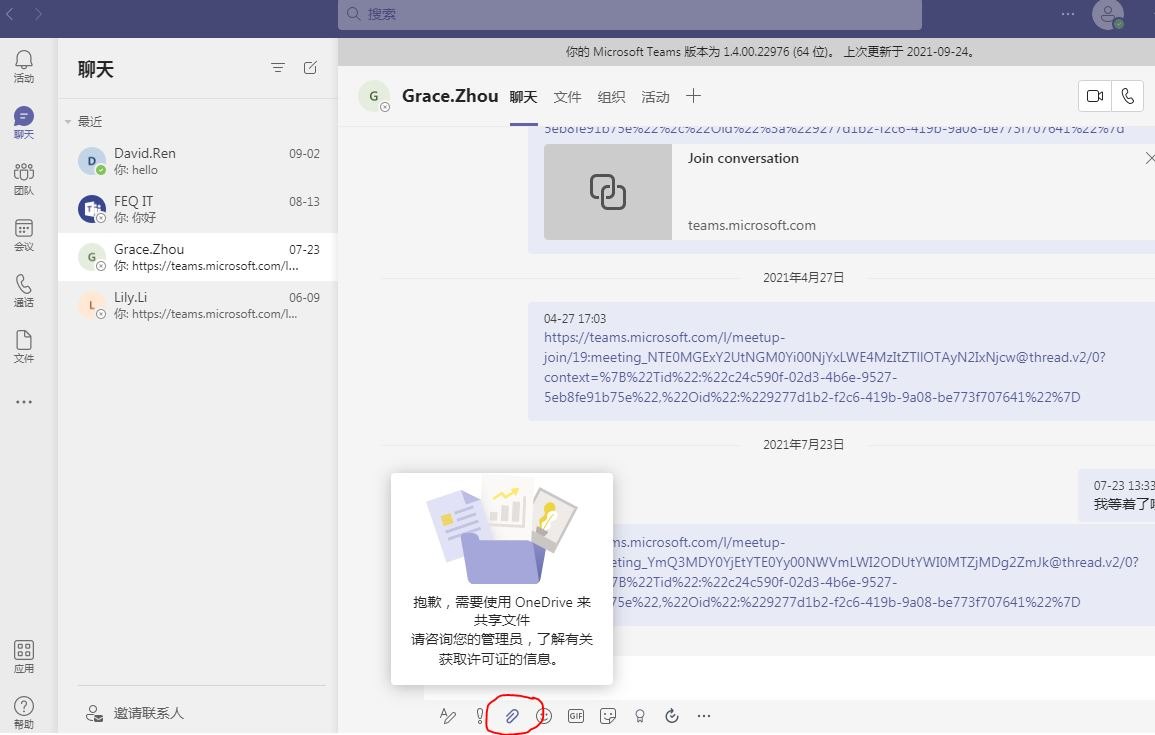Open Files (文件) in left sidebar
1155x735 pixels.
[x=24, y=347]
